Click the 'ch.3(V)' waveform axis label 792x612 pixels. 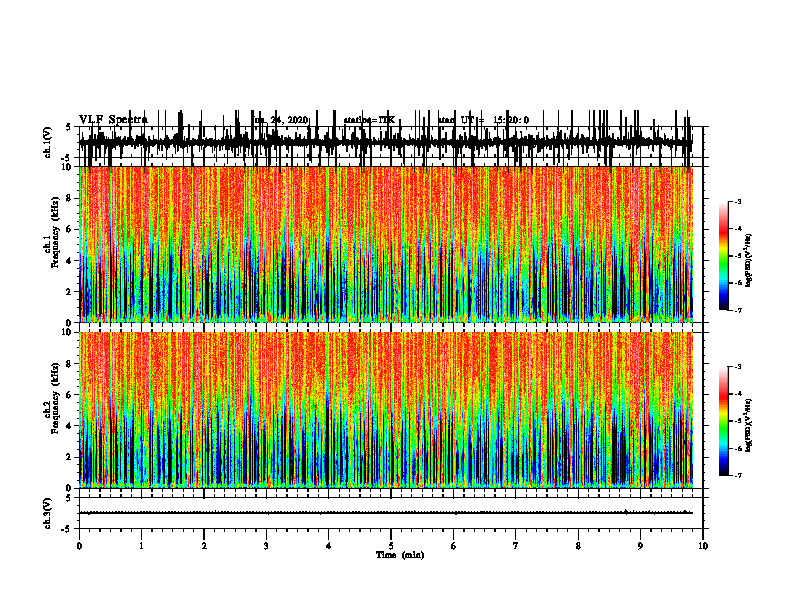[48, 513]
